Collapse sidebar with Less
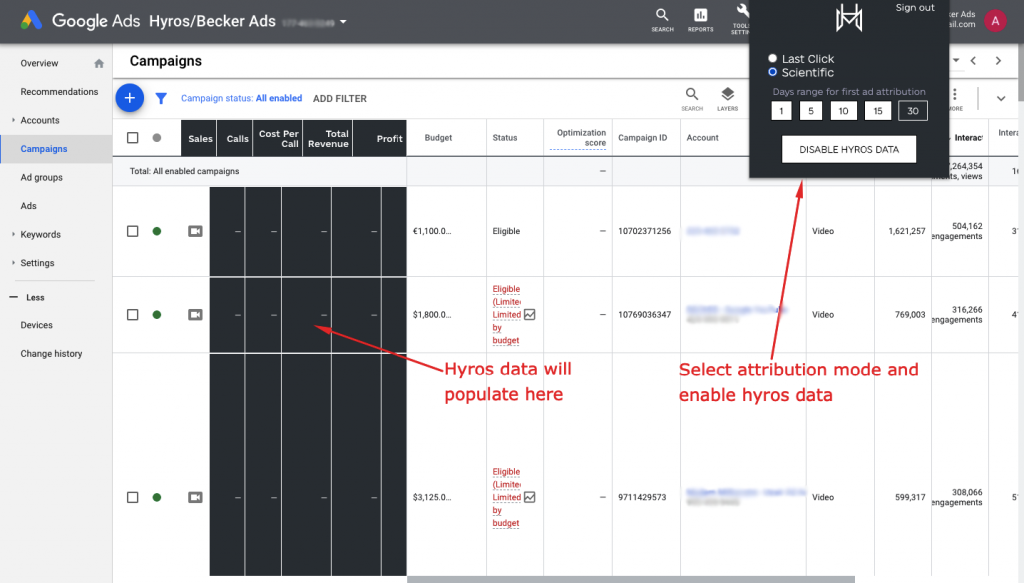This screenshot has width=1024, height=583. (27, 297)
